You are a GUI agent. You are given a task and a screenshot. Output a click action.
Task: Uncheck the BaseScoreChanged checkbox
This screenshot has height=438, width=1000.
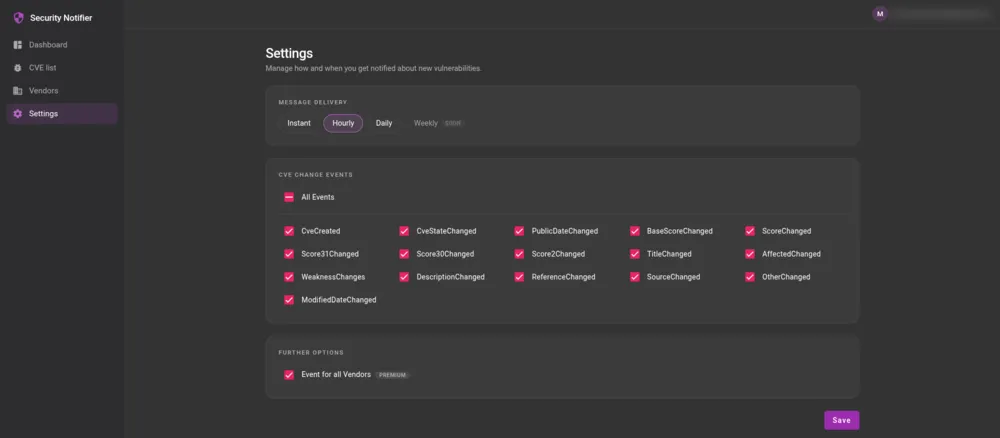pos(635,231)
